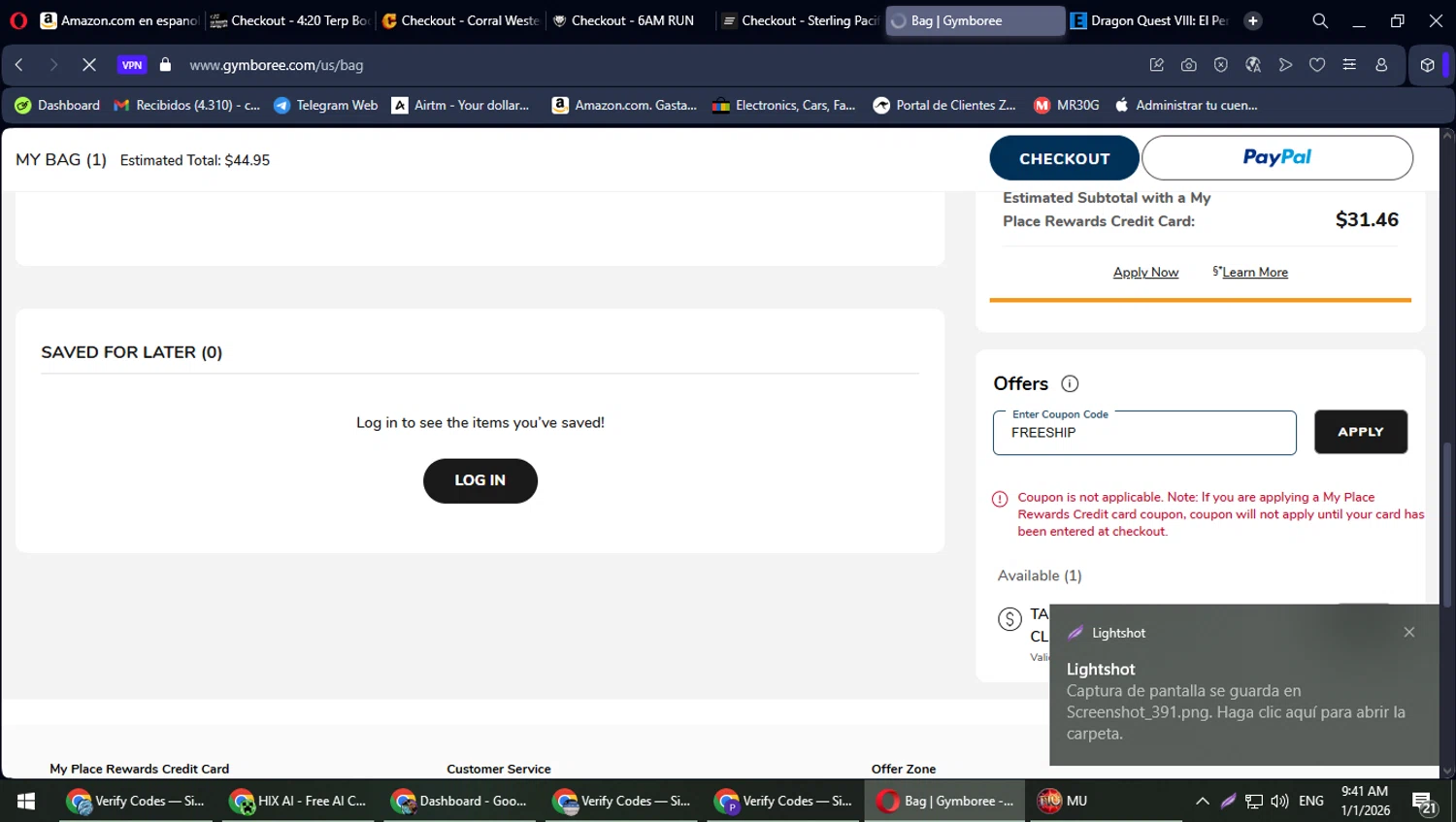Open the Opera main menu logo
This screenshot has height=822, width=1456.
[x=18, y=20]
